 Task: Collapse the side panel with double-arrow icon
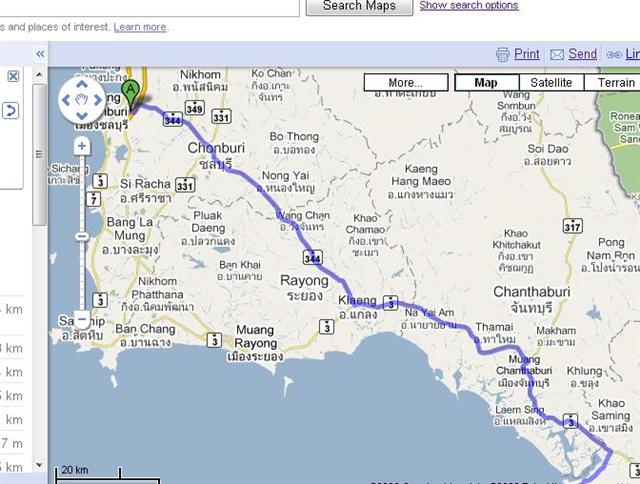coord(40,54)
